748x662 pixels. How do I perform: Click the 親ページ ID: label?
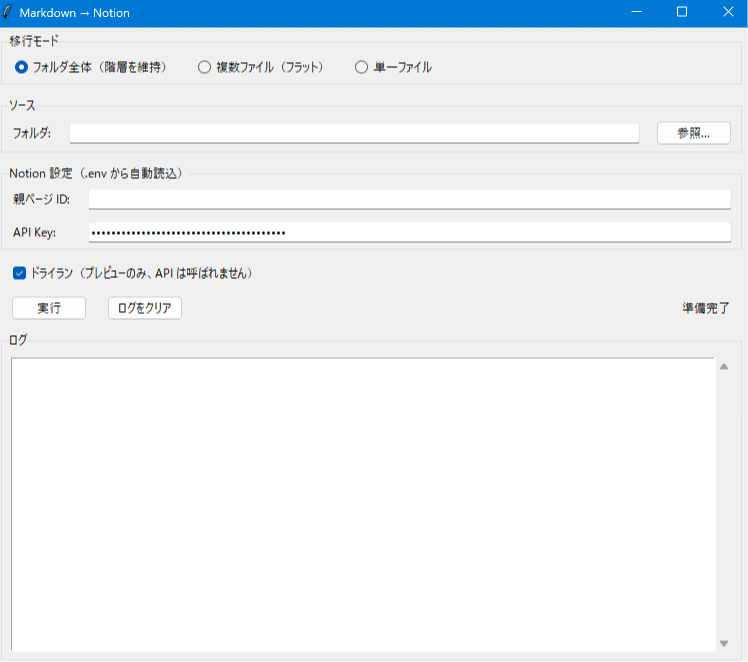coord(42,199)
